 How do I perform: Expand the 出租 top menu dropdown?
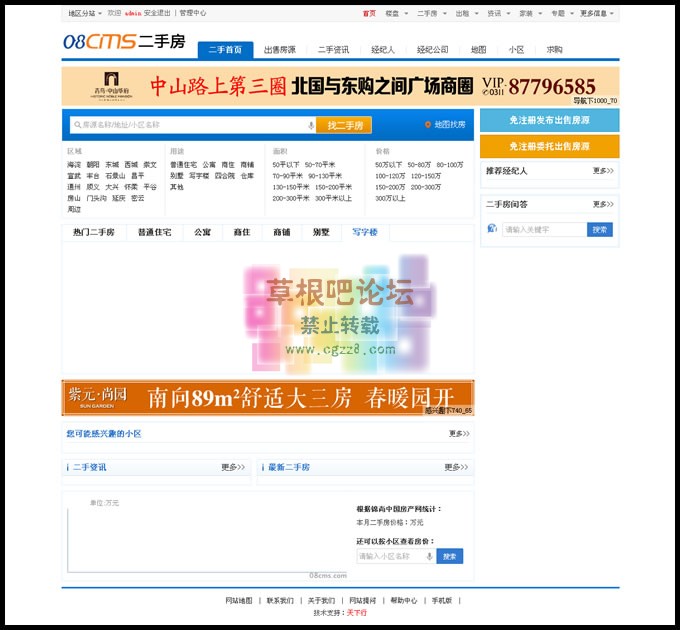coord(467,13)
